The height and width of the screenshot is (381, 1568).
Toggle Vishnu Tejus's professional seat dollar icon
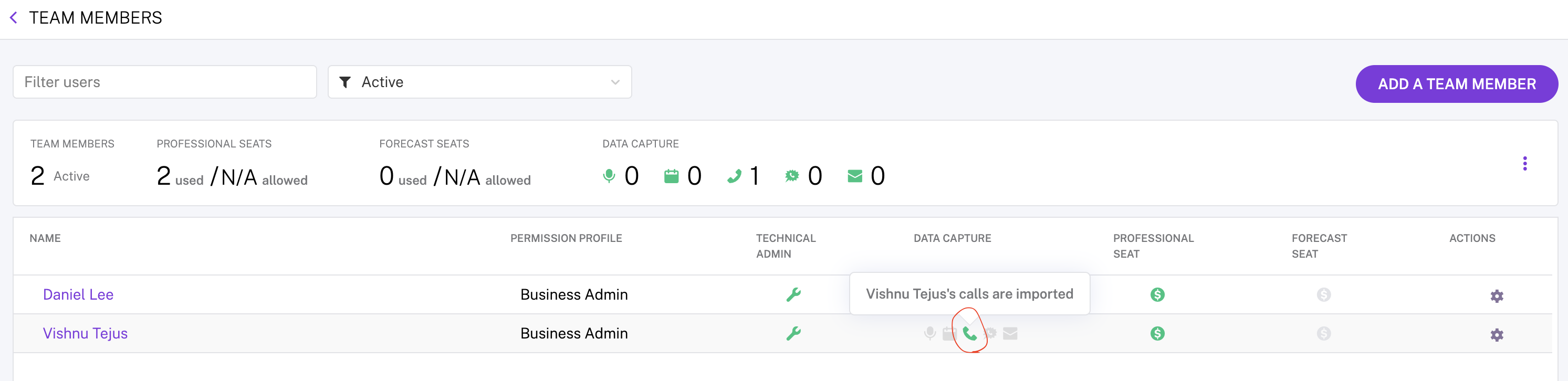coord(1157,334)
